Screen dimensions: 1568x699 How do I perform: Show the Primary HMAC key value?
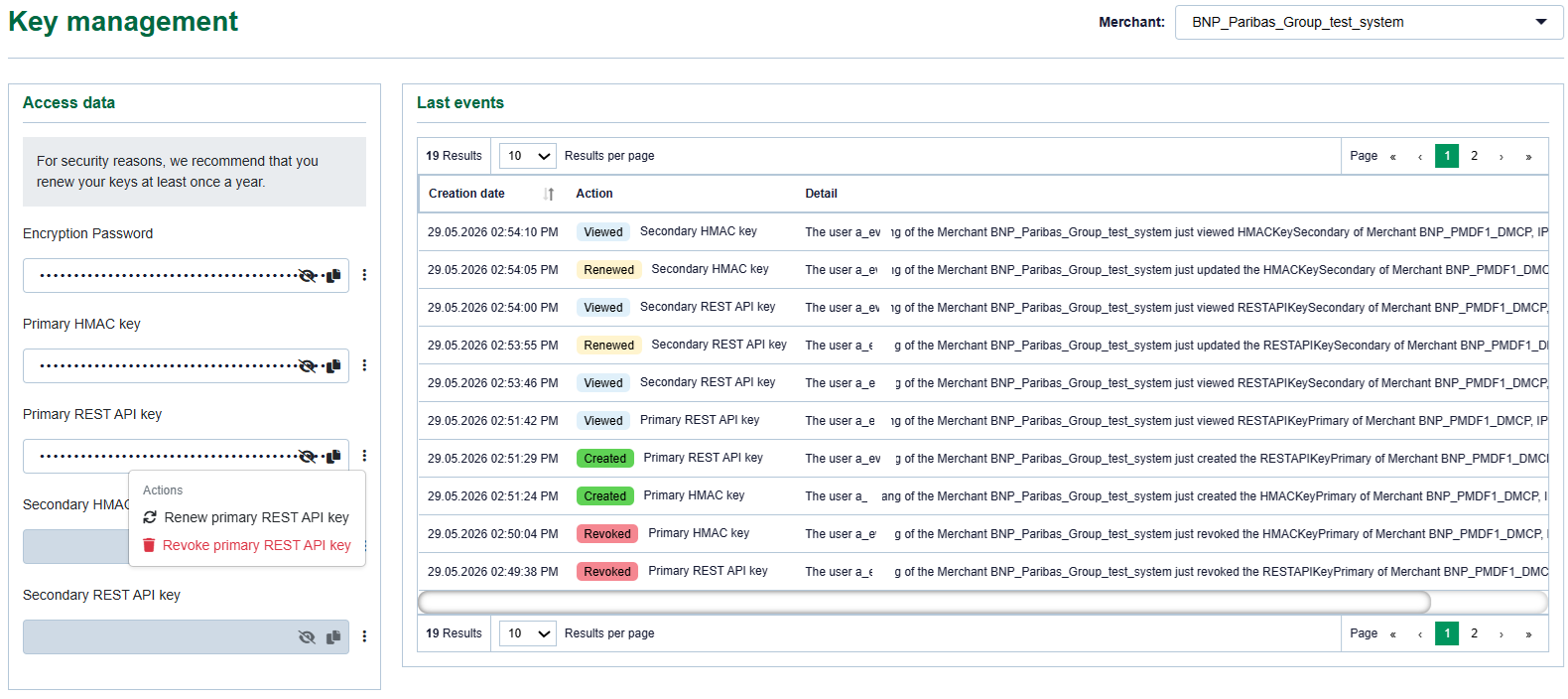coord(308,366)
